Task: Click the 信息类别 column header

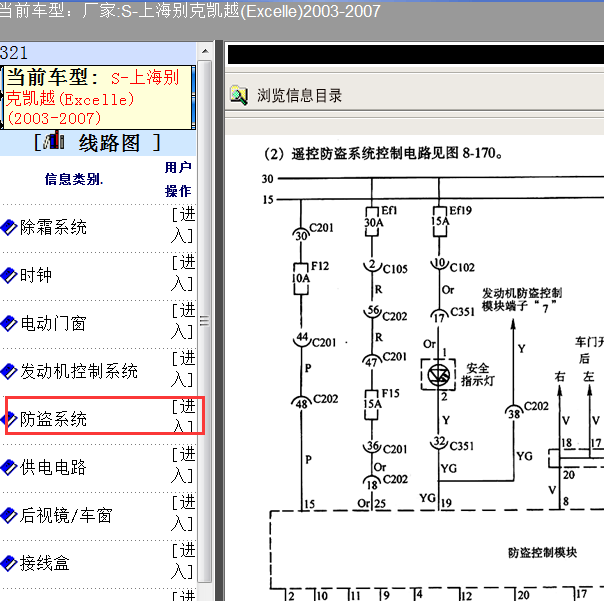Action: 74,179
